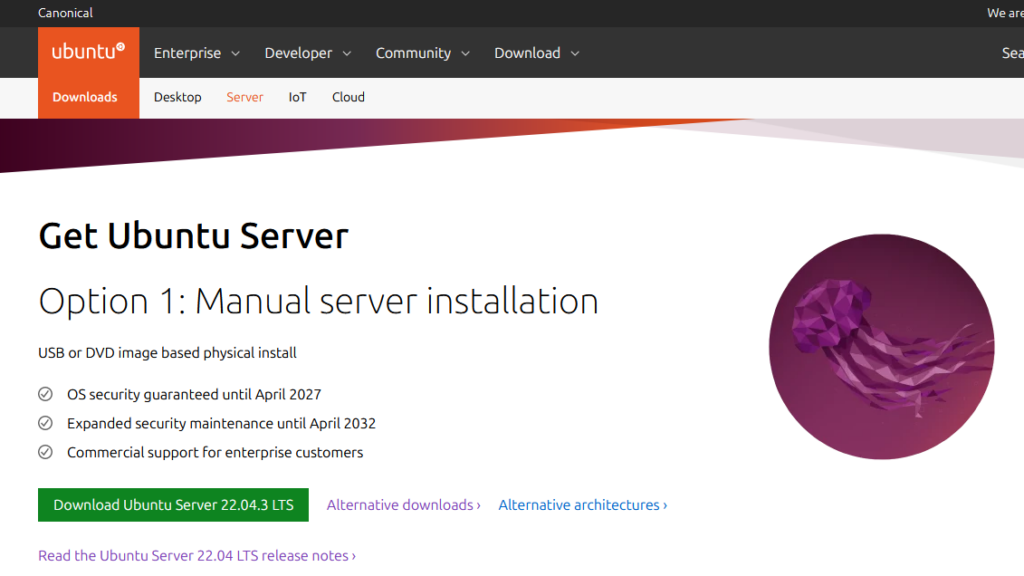
Task: Click the Get Ubuntu Server heading
Action: point(193,236)
